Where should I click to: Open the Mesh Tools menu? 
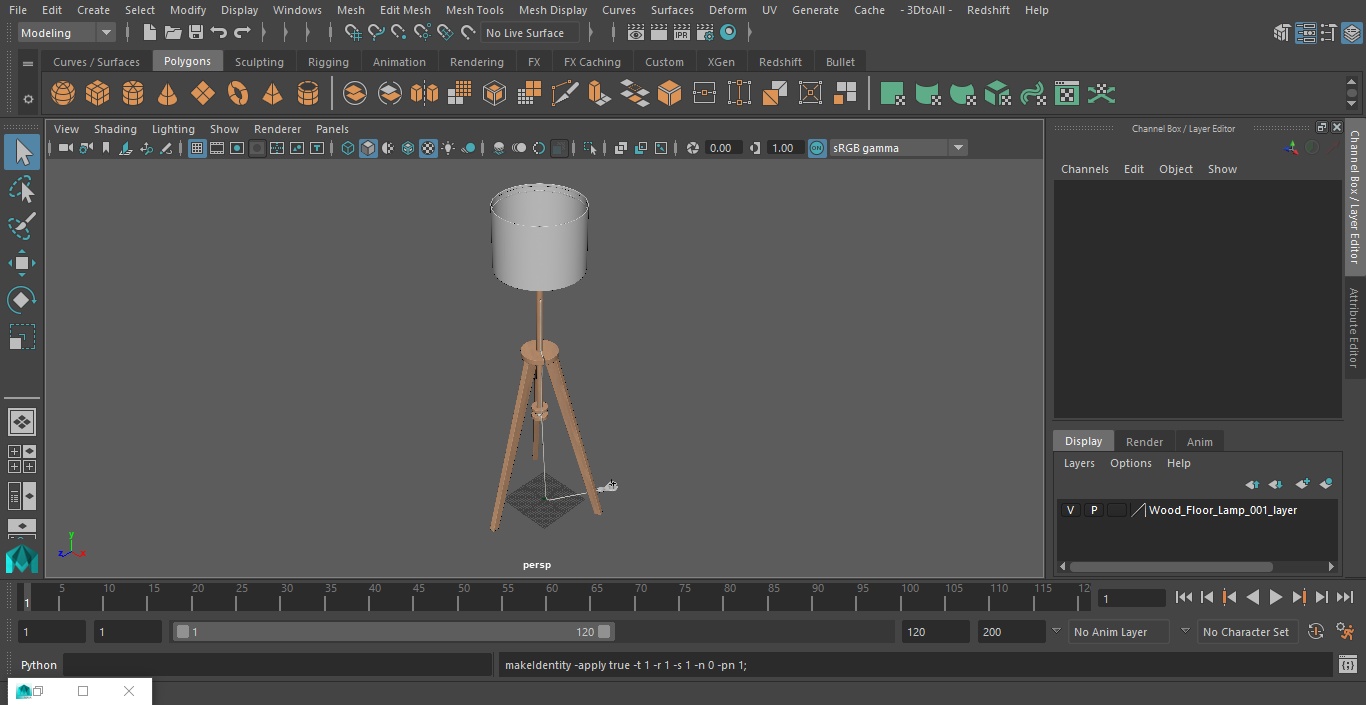point(475,10)
